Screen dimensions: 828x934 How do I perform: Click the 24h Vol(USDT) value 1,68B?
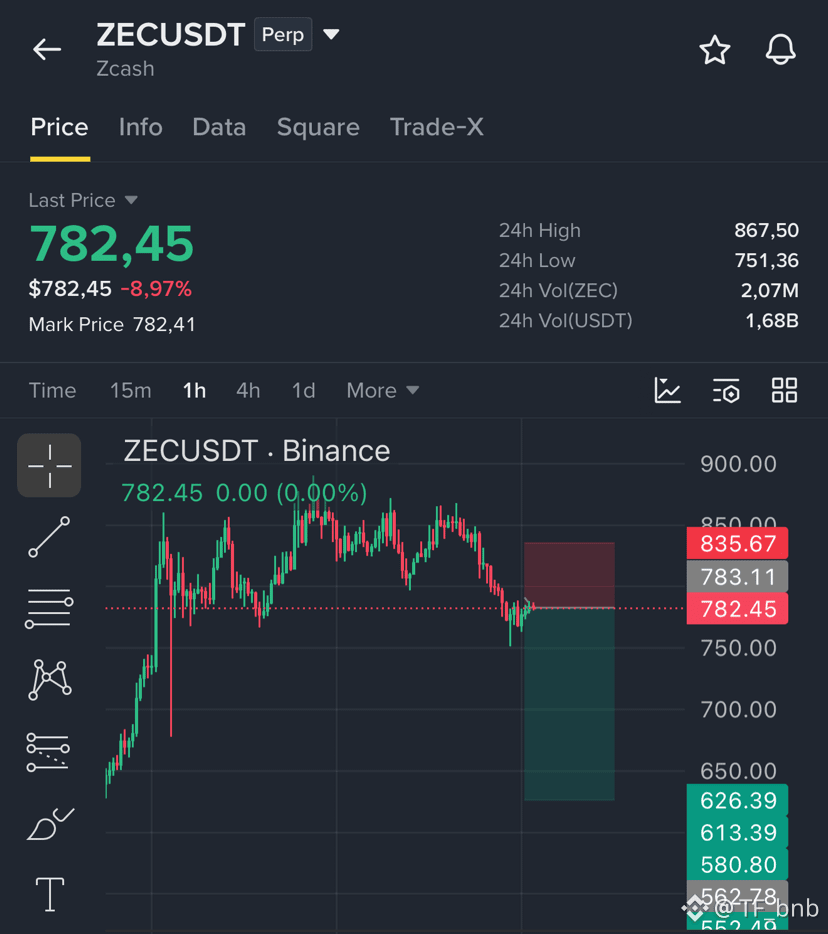(772, 320)
